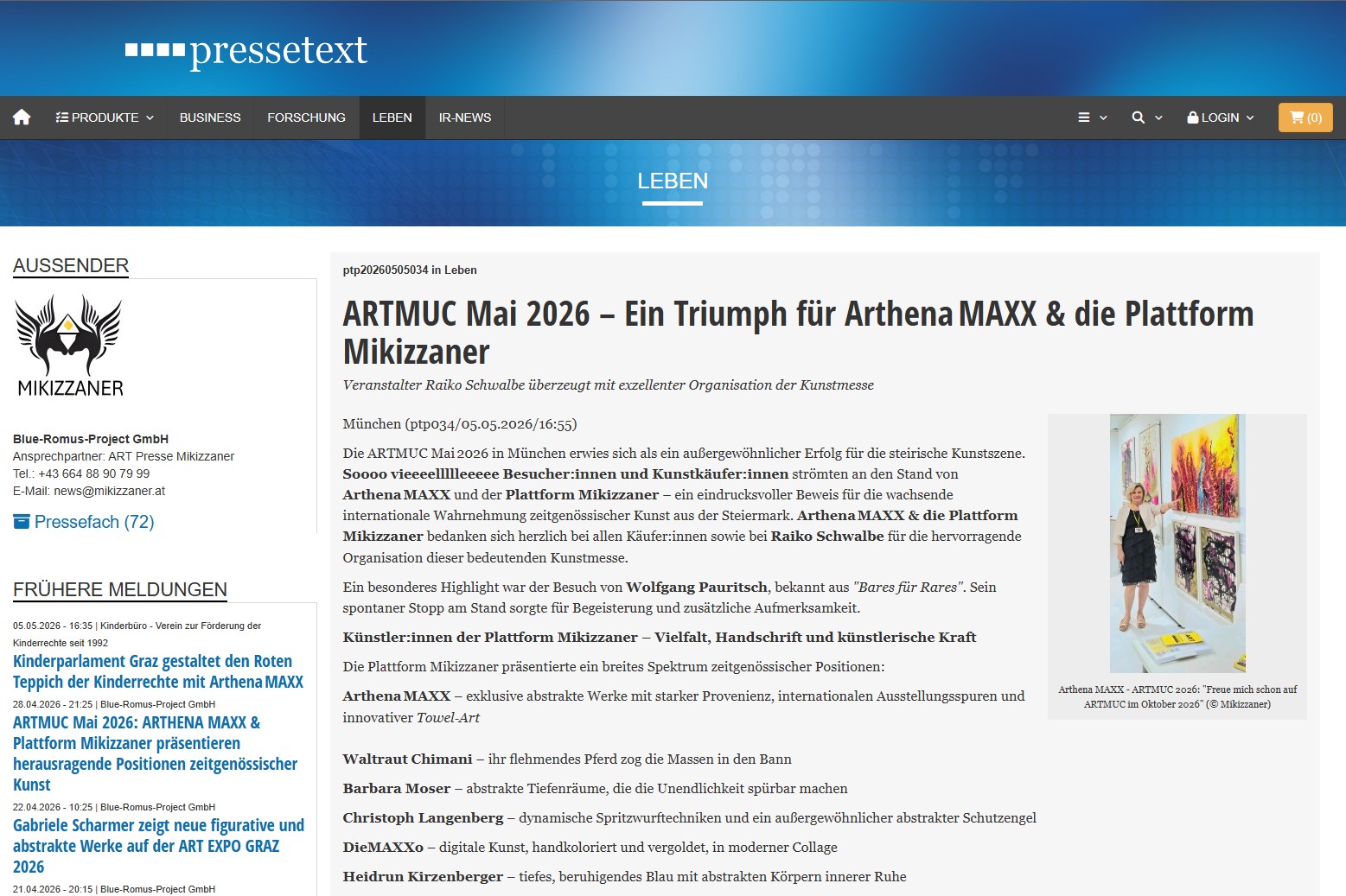Click Ansprechpartner: ART Presse Mikizzaner line
1346x896 pixels.
tap(124, 456)
